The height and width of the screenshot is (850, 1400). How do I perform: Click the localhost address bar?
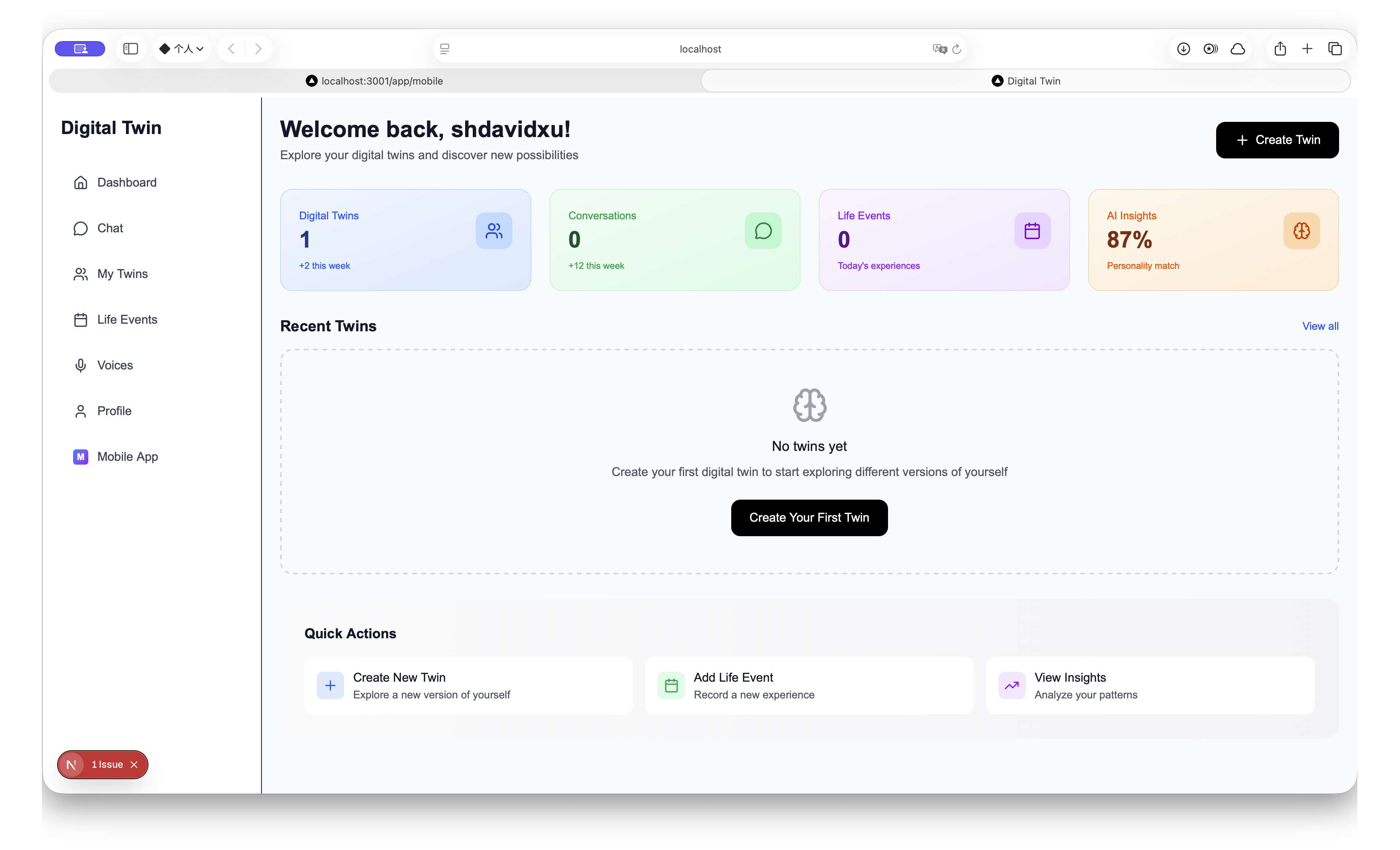point(700,49)
